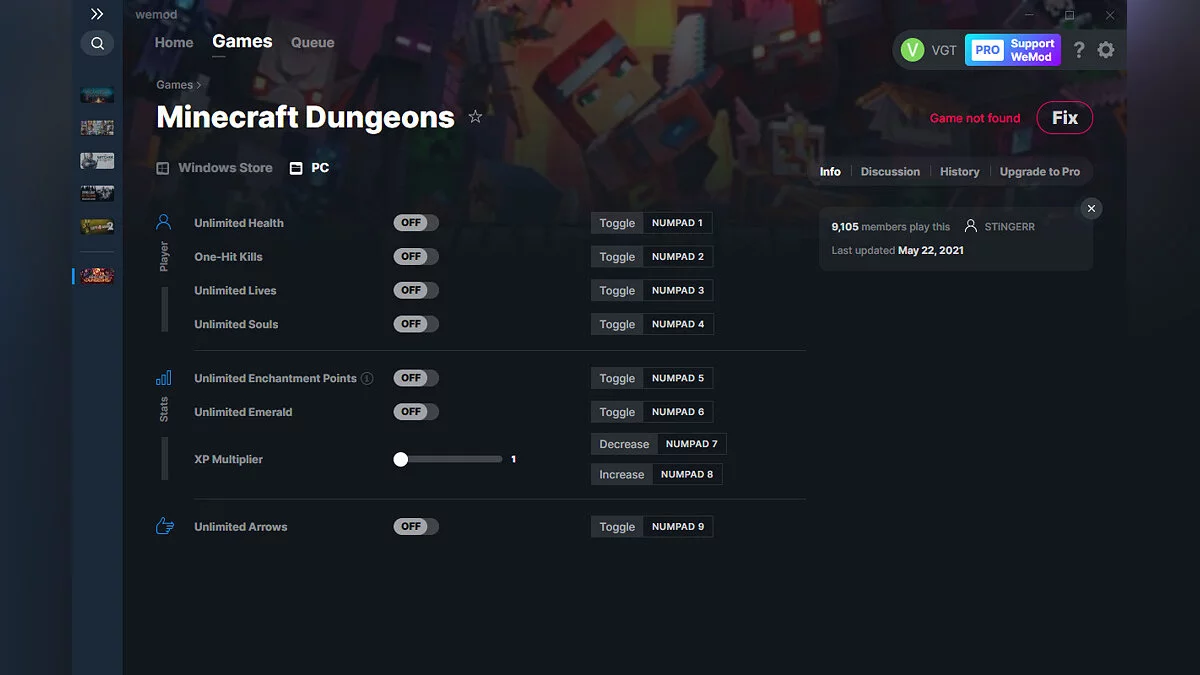Toggle Unlimited Health switch
Screen dimensions: 1200x675
(416, 223)
